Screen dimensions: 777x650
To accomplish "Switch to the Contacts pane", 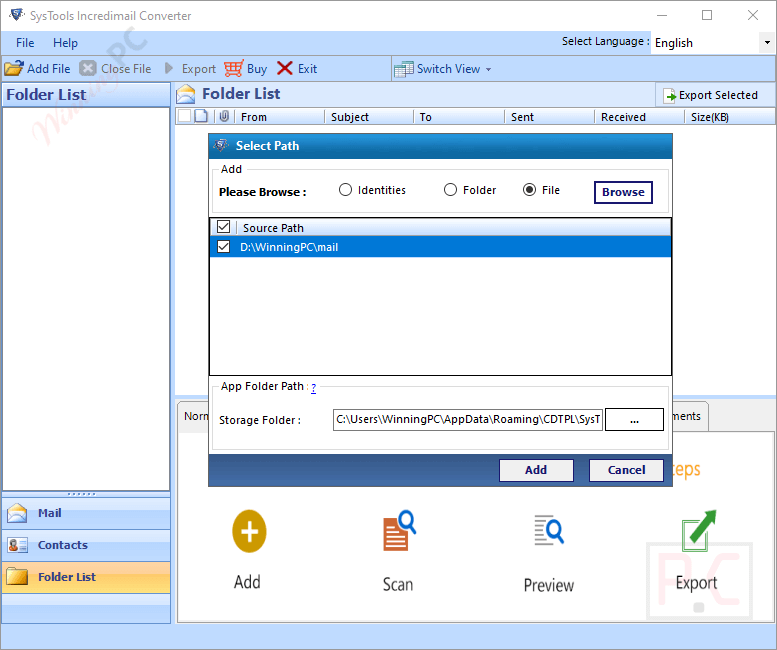I will (86, 545).
